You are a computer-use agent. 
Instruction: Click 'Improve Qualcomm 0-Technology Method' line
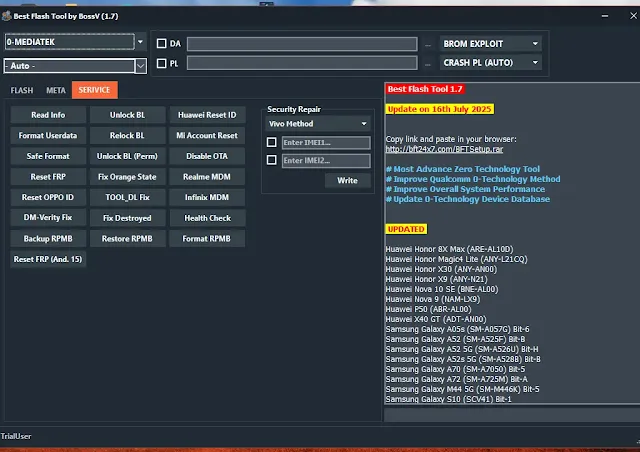[473, 179]
